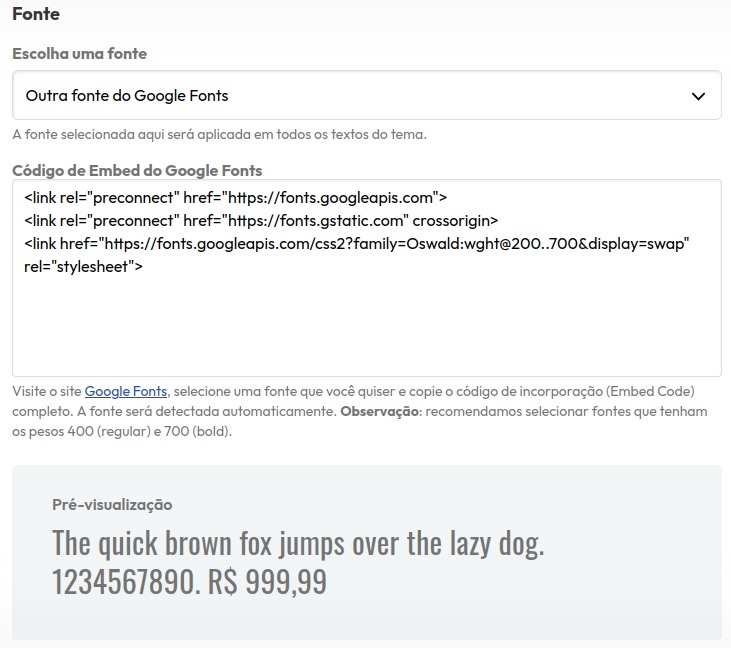Image resolution: width=731 pixels, height=648 pixels.
Task: Click the Oswald family stylesheet link line
Action: click(357, 244)
